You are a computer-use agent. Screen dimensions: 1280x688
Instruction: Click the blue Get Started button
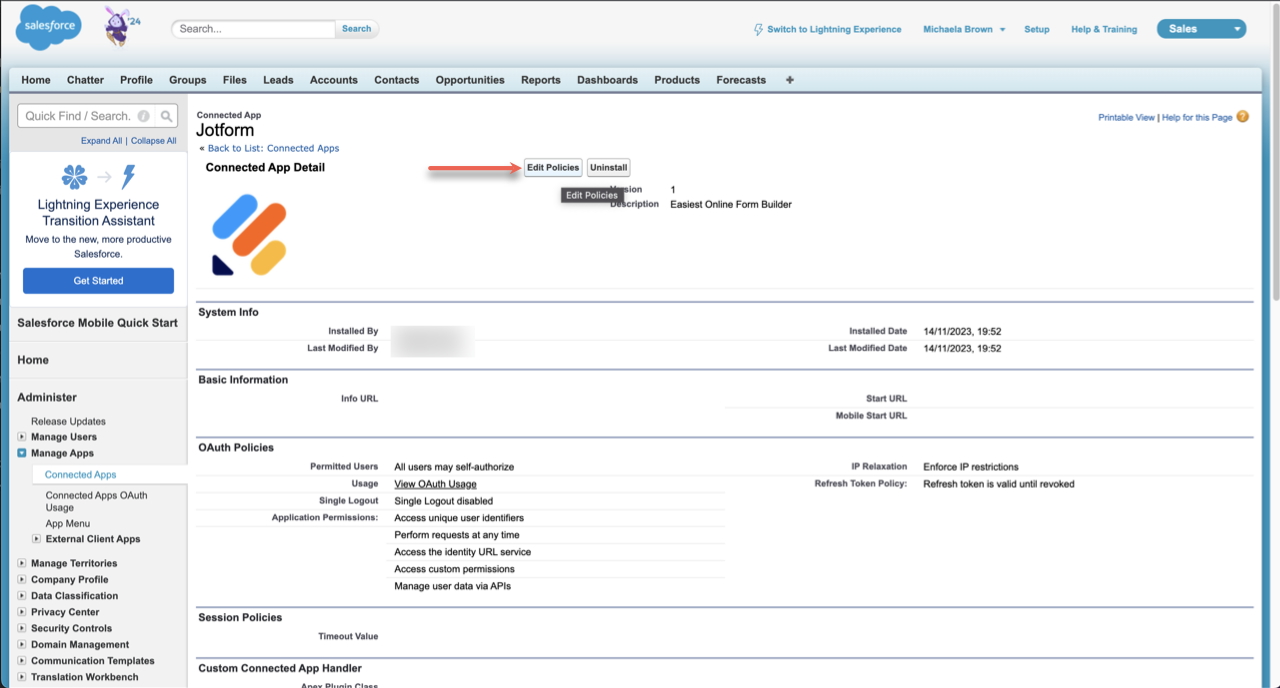click(x=98, y=281)
